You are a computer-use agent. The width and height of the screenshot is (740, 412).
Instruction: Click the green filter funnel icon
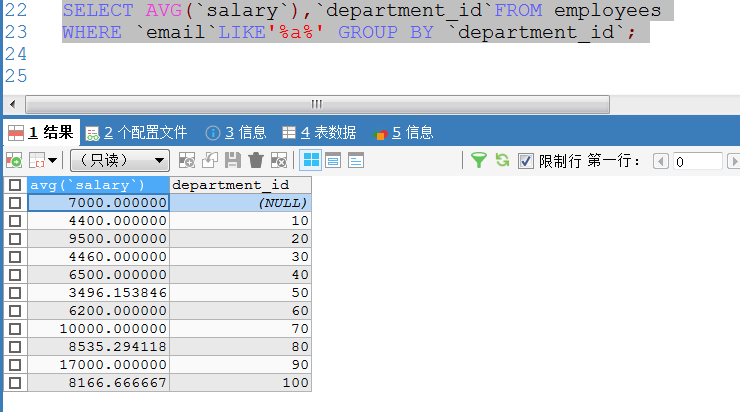coord(479,161)
